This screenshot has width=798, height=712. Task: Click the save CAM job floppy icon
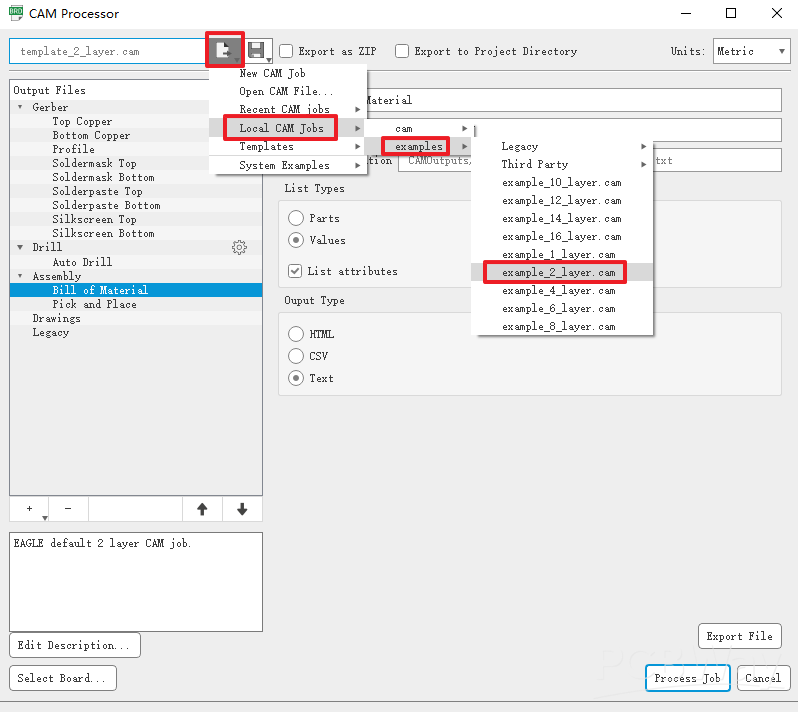coord(256,50)
